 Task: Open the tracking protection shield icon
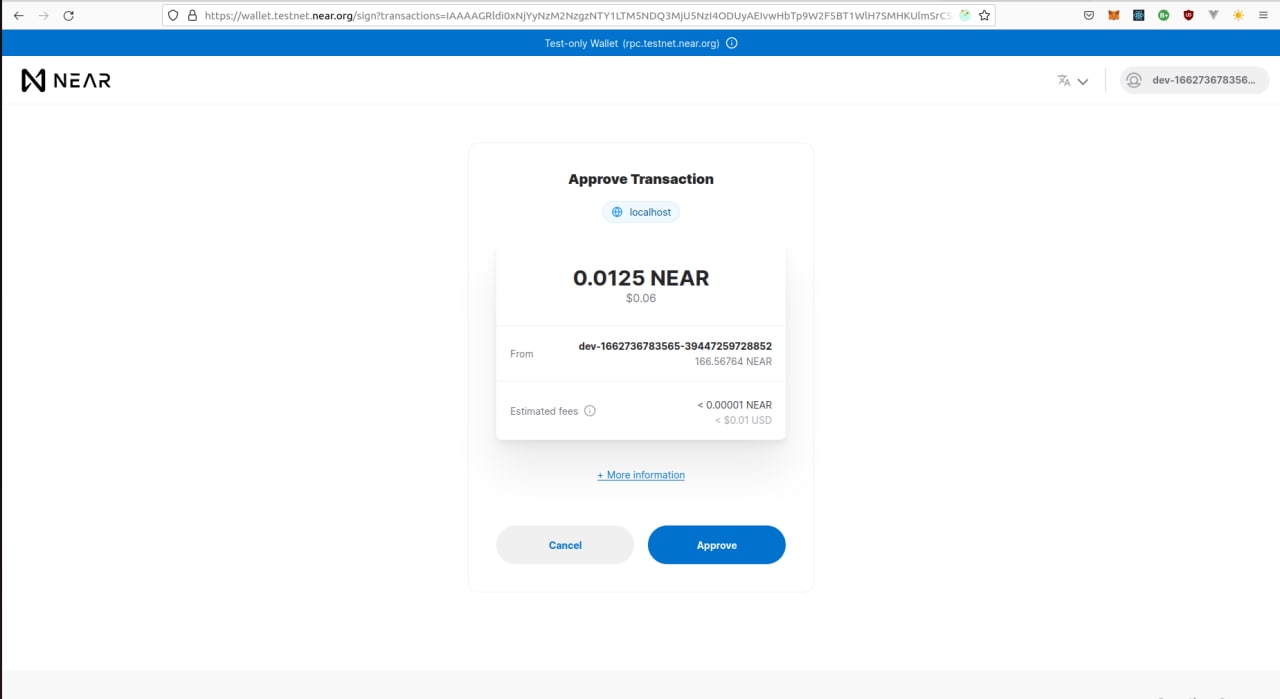(x=173, y=16)
